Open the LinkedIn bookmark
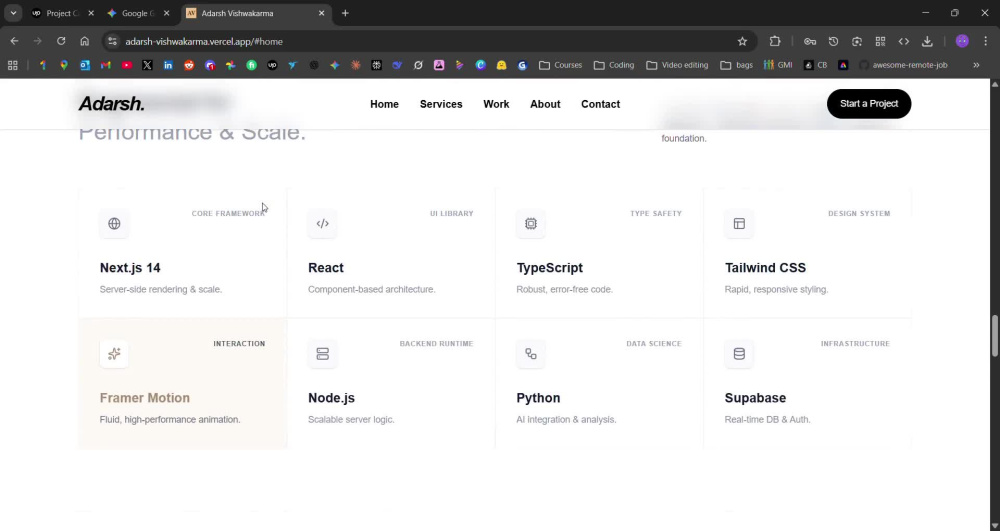The image size is (1000, 531). click(168, 65)
